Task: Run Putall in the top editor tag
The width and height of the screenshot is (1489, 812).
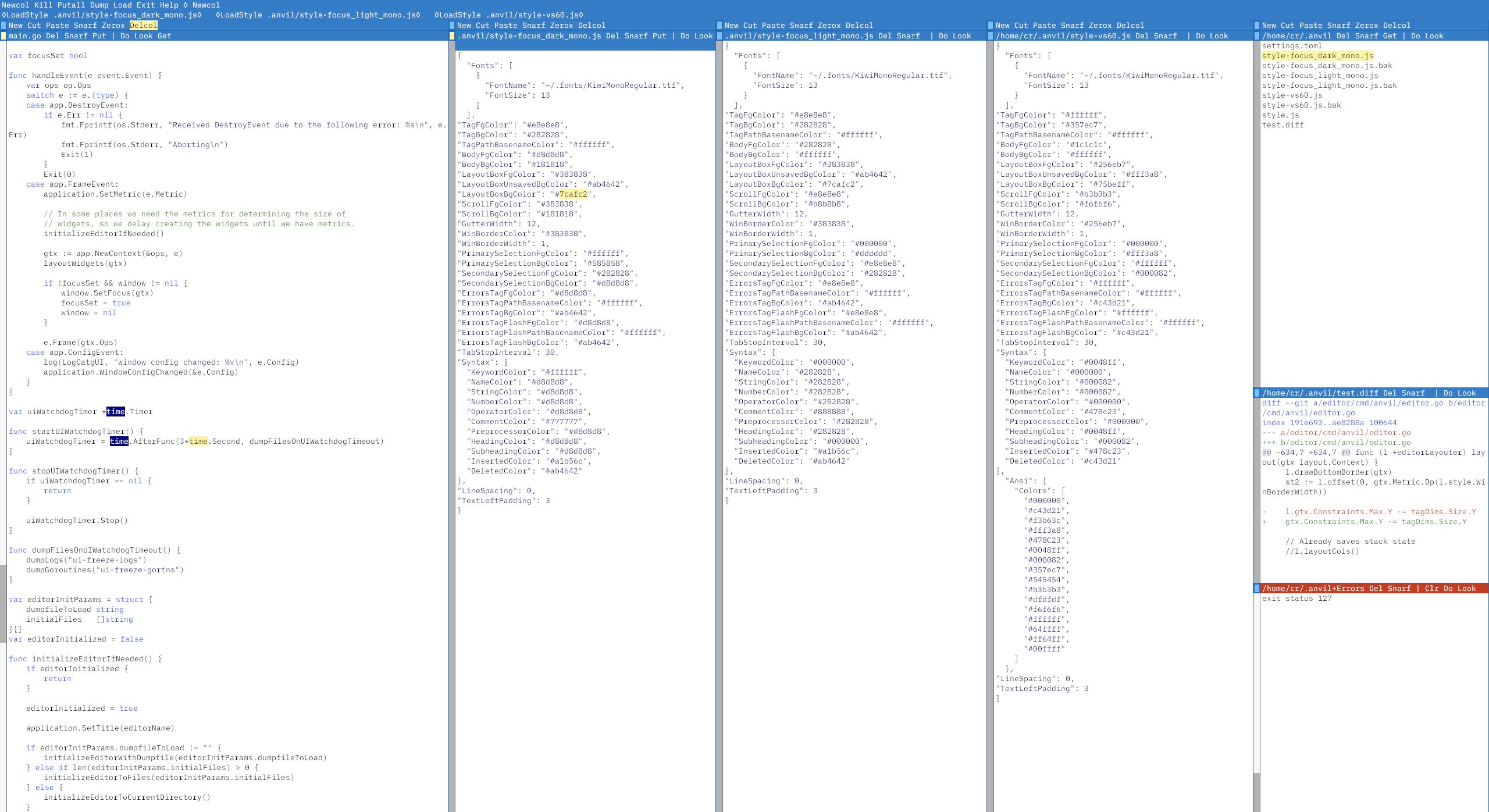Action: (71, 5)
